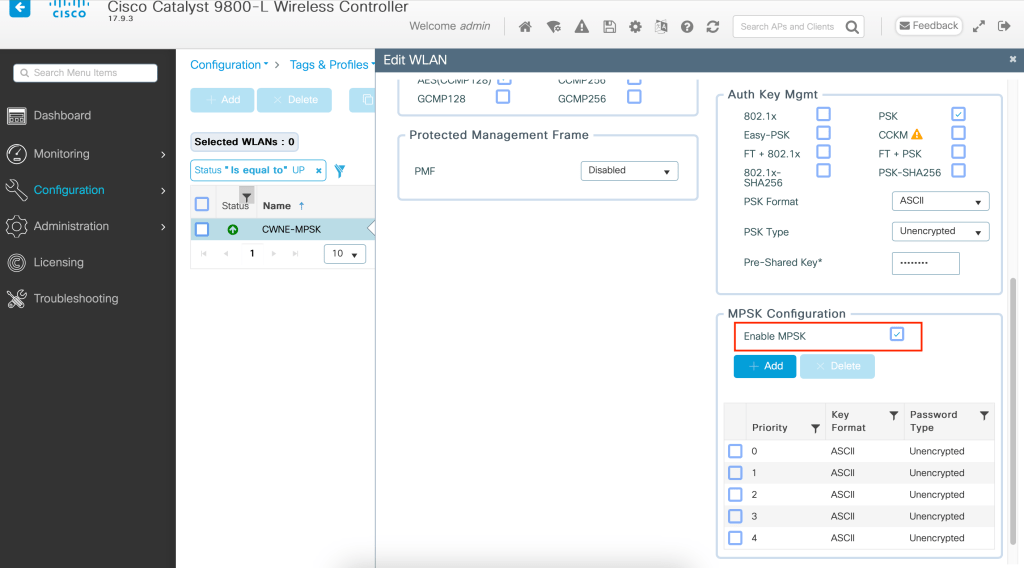Click the filter funnel icon beside status filter

click(x=340, y=171)
